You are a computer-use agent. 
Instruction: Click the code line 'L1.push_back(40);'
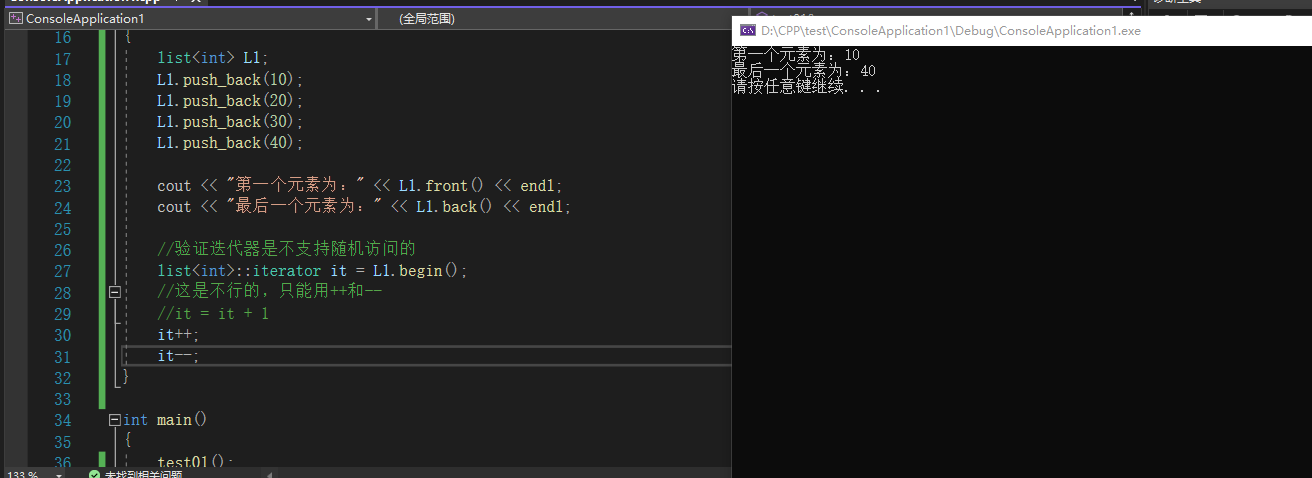[x=229, y=143]
